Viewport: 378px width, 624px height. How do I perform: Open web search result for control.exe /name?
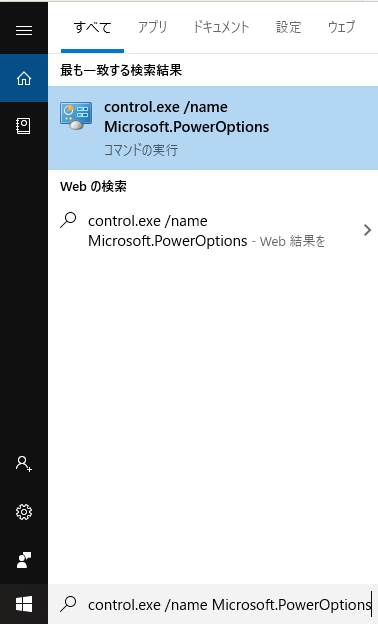(213, 231)
